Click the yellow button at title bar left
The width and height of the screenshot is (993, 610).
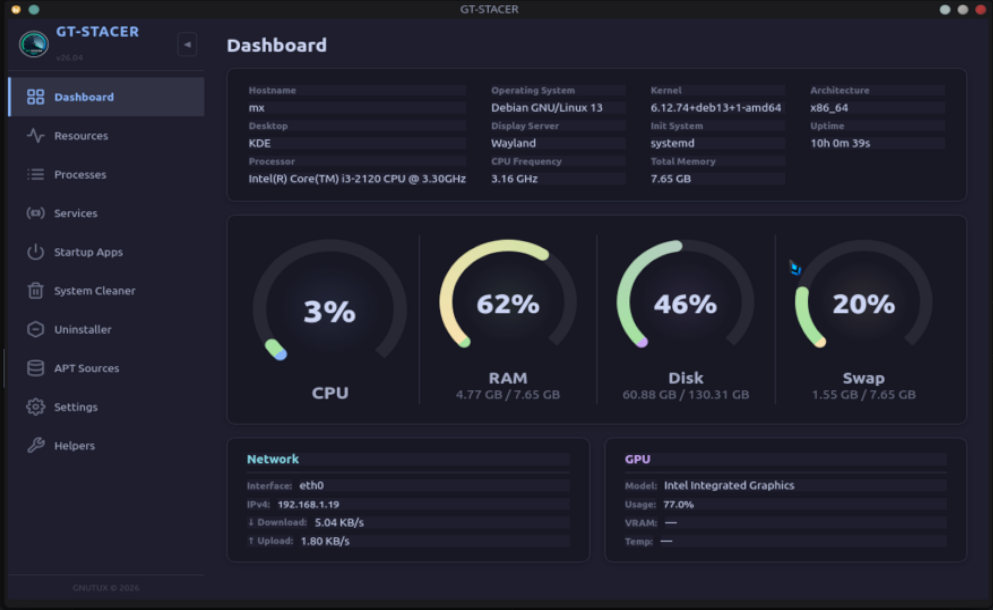[16, 10]
